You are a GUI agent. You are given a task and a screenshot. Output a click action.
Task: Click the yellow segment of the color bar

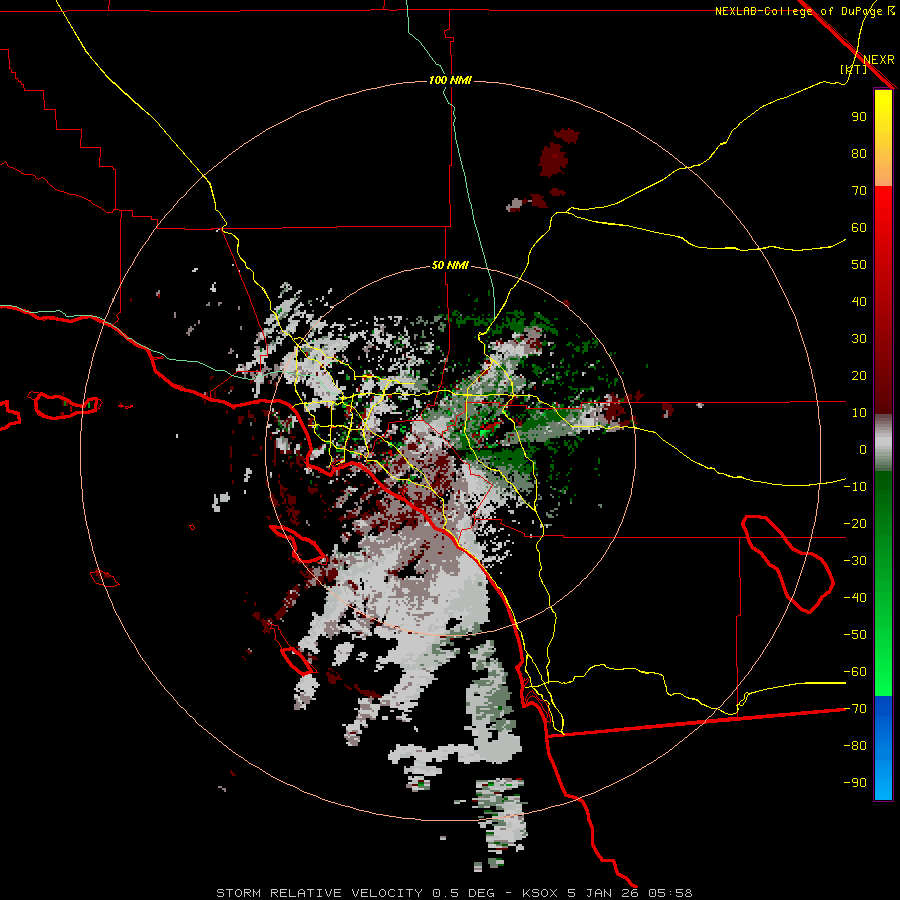883,138
